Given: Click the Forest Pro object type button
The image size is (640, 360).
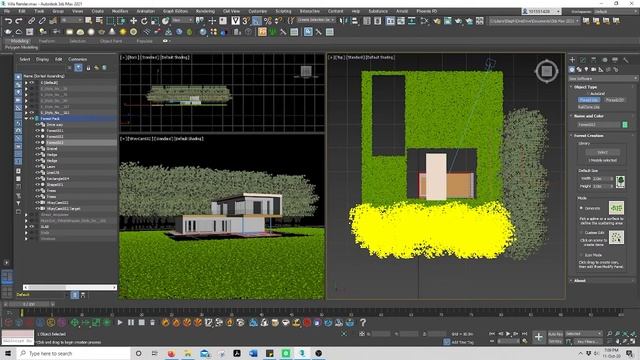Looking at the screenshot, I should (x=589, y=100).
